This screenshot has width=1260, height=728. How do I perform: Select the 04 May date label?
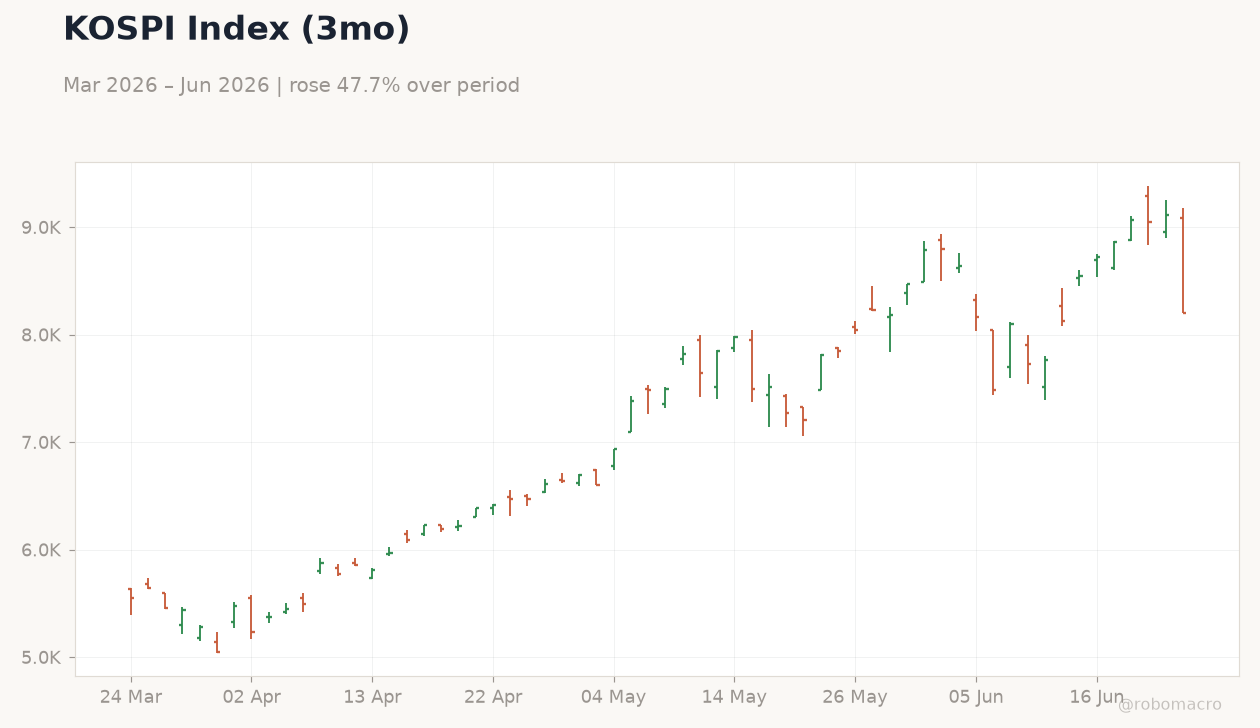(x=613, y=697)
